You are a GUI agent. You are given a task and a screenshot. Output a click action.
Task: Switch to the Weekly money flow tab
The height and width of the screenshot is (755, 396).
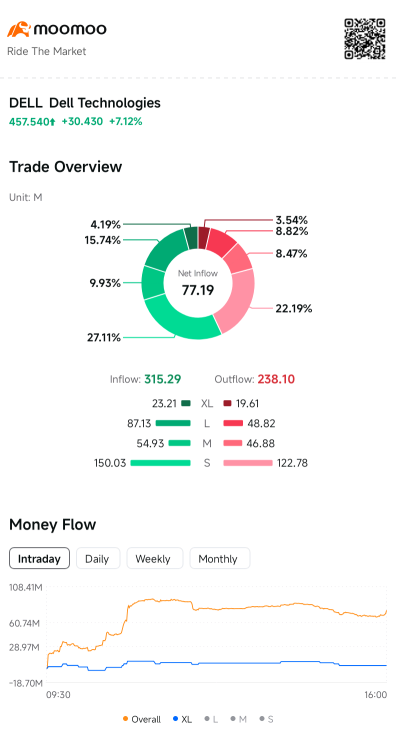[155, 559]
